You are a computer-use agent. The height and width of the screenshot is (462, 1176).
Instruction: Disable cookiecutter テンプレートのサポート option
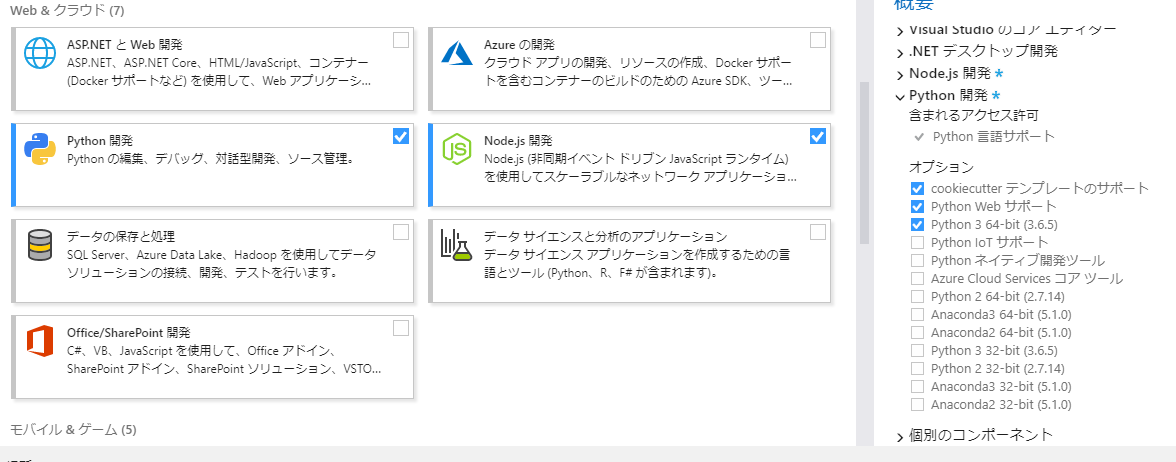coord(917,188)
